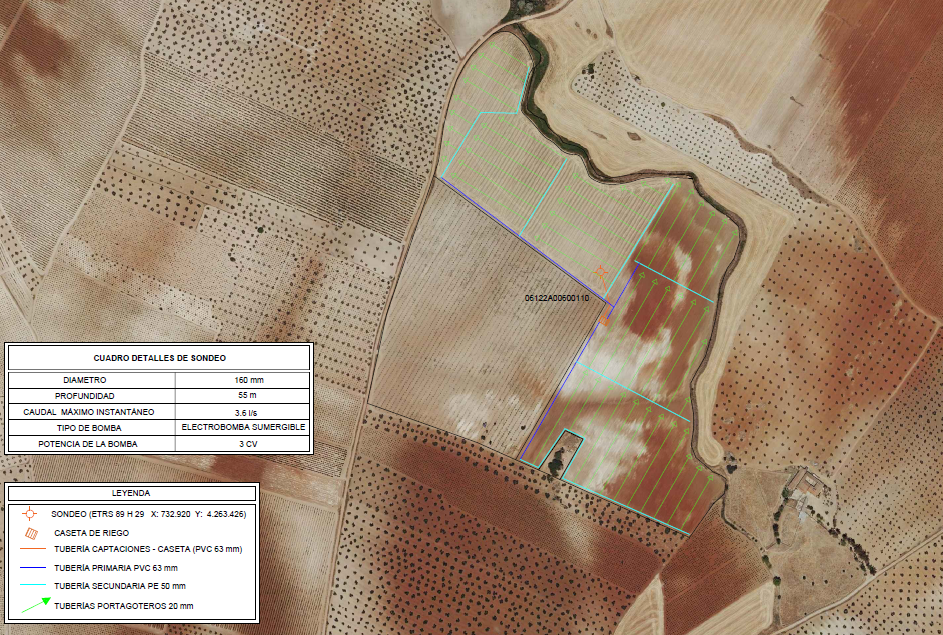Screen dimensions: 943x635
Task: Click the orange caseta symbol on map
Action: (x=603, y=321)
